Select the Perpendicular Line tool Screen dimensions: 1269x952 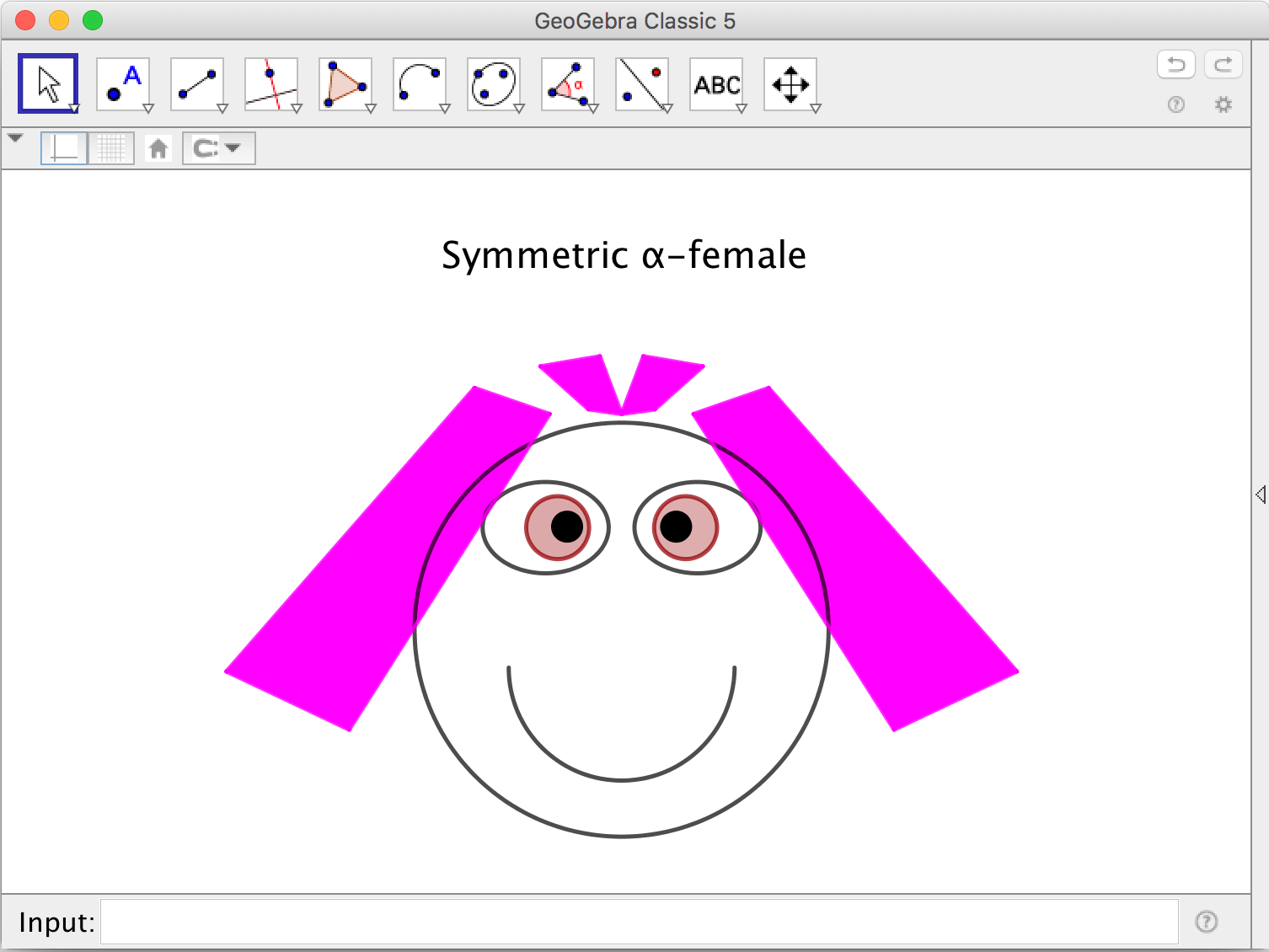coord(271,83)
